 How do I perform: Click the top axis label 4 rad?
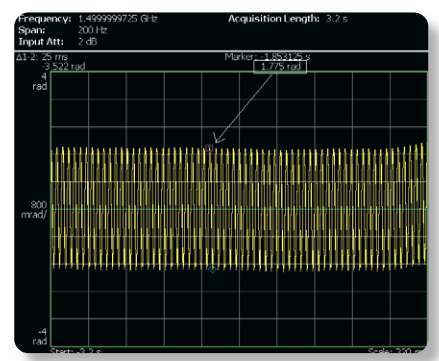pos(40,81)
